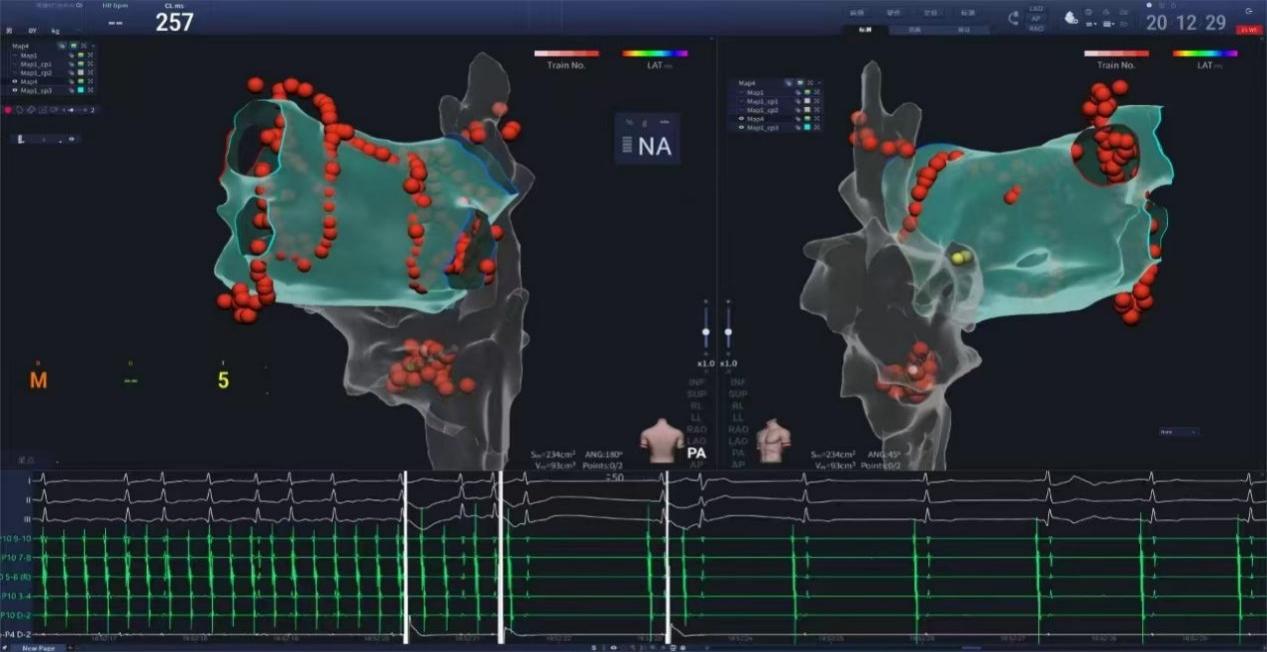This screenshot has height=652, width=1267.
Task: Open second small dropdown beside heart icon
Action: 1109,24
